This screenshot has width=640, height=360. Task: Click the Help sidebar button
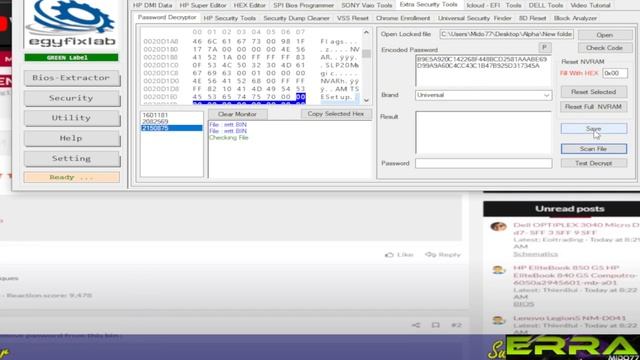click(x=71, y=138)
